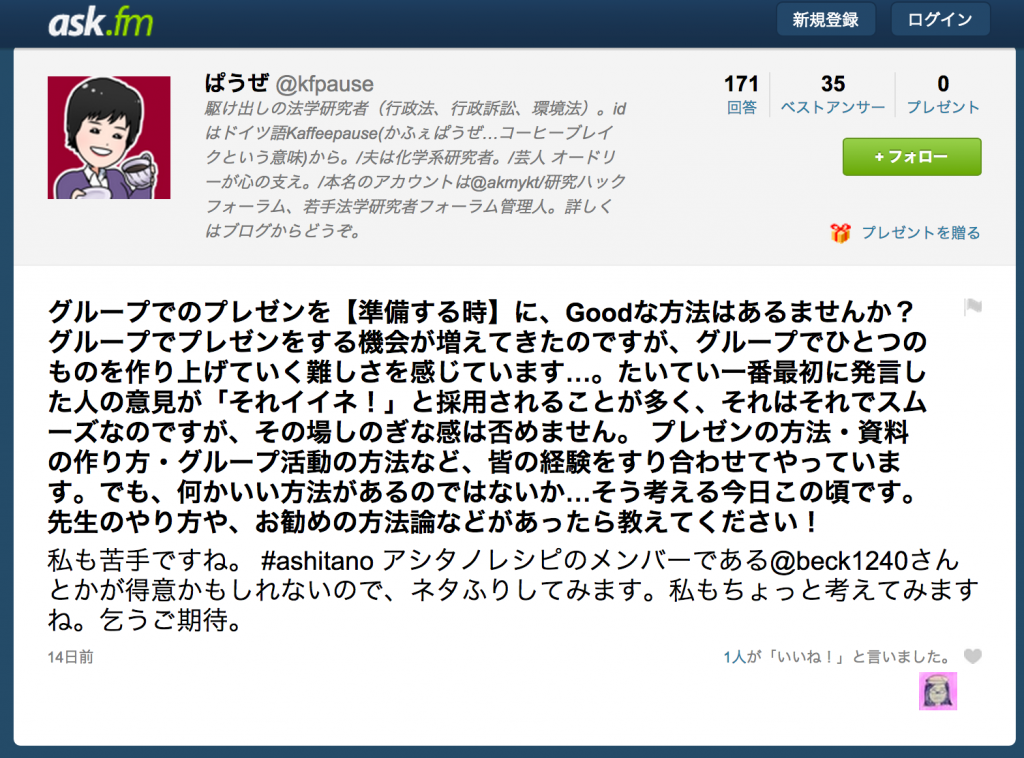The image size is (1024, 758).
Task: View the 0 プレゼント count
Action: pyautogui.click(x=943, y=95)
